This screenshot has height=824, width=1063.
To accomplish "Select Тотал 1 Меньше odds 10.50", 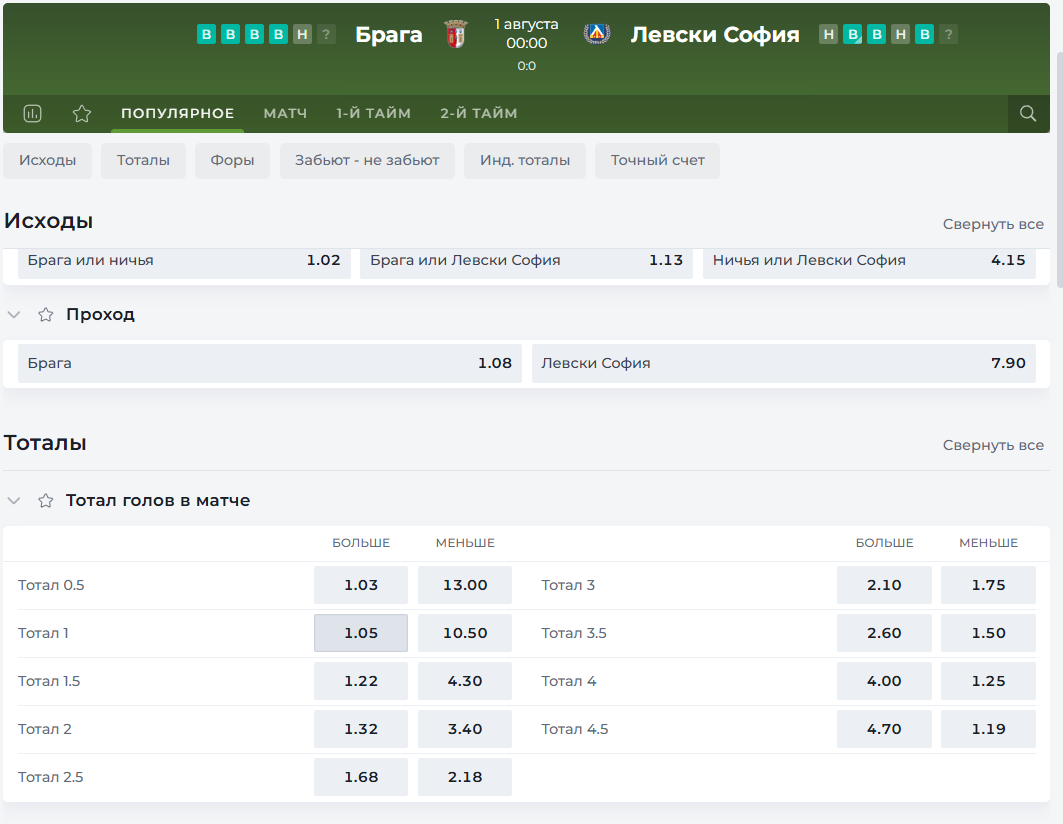I will [465, 633].
